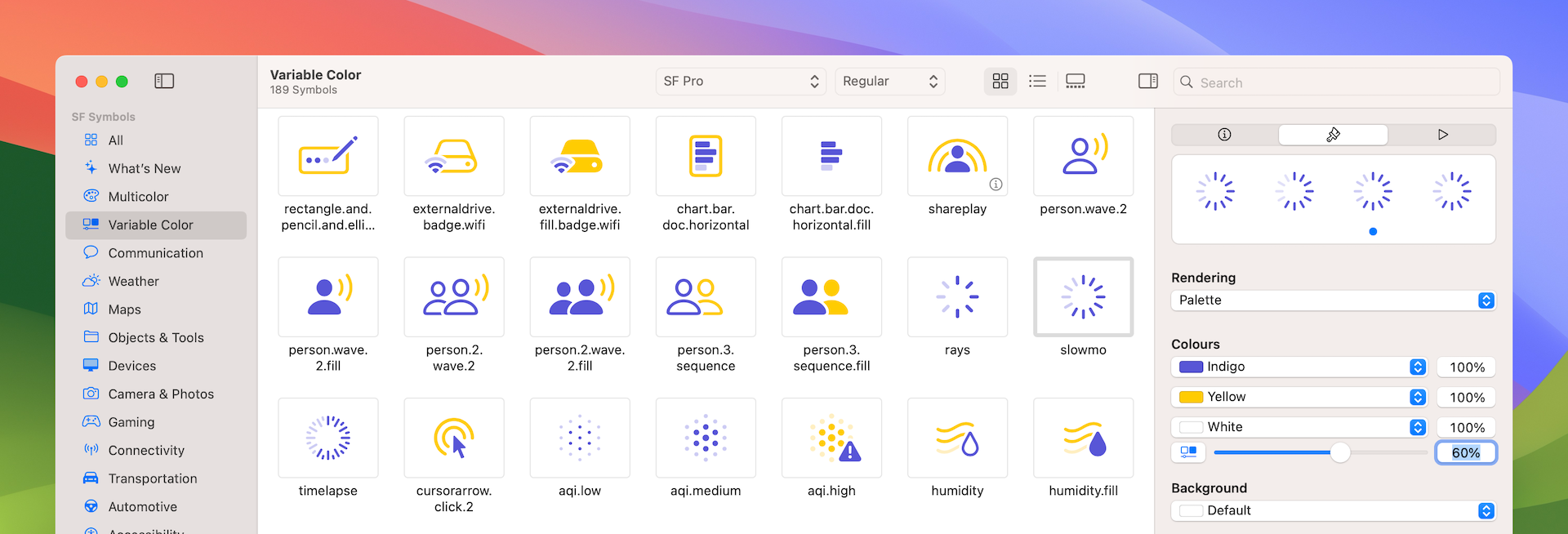Switch to grid view
Screen dimensions: 1568x534
(x=1000, y=81)
